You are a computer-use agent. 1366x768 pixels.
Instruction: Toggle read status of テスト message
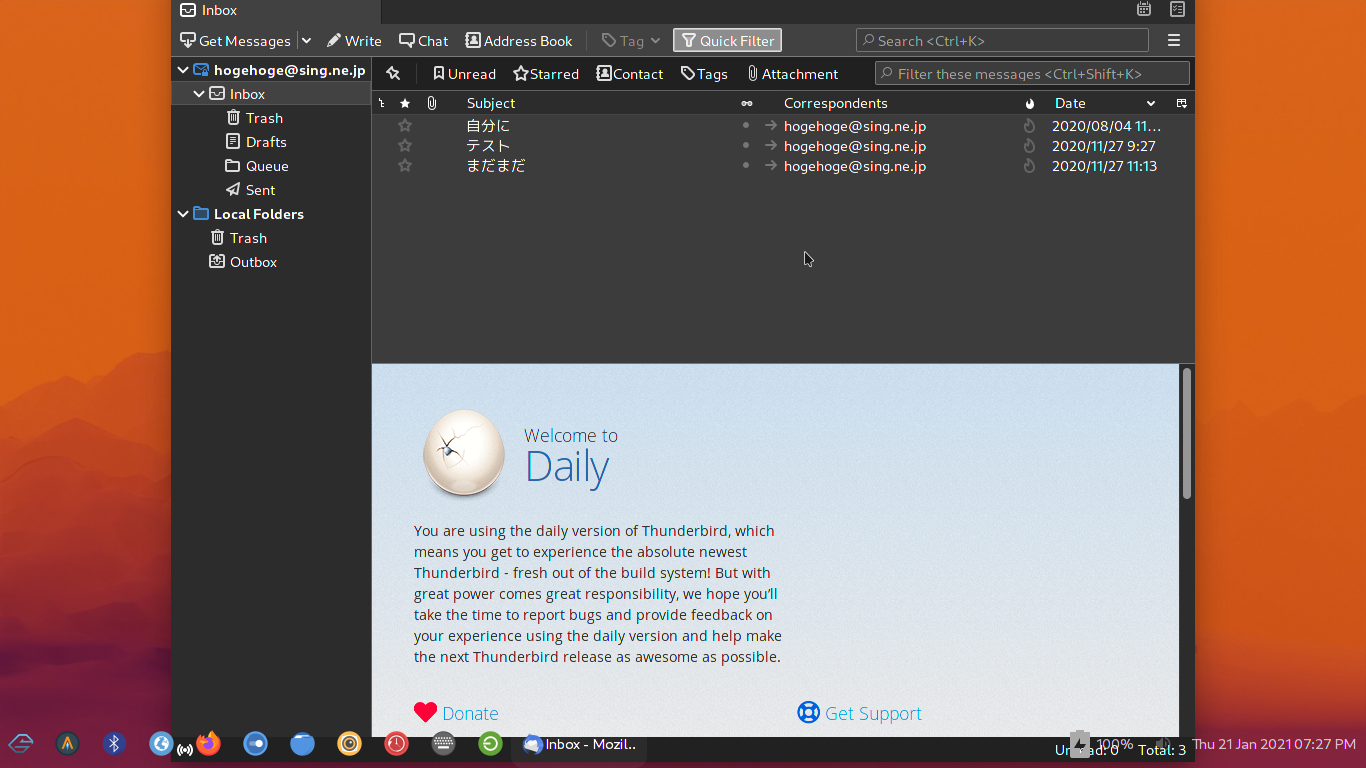point(746,146)
